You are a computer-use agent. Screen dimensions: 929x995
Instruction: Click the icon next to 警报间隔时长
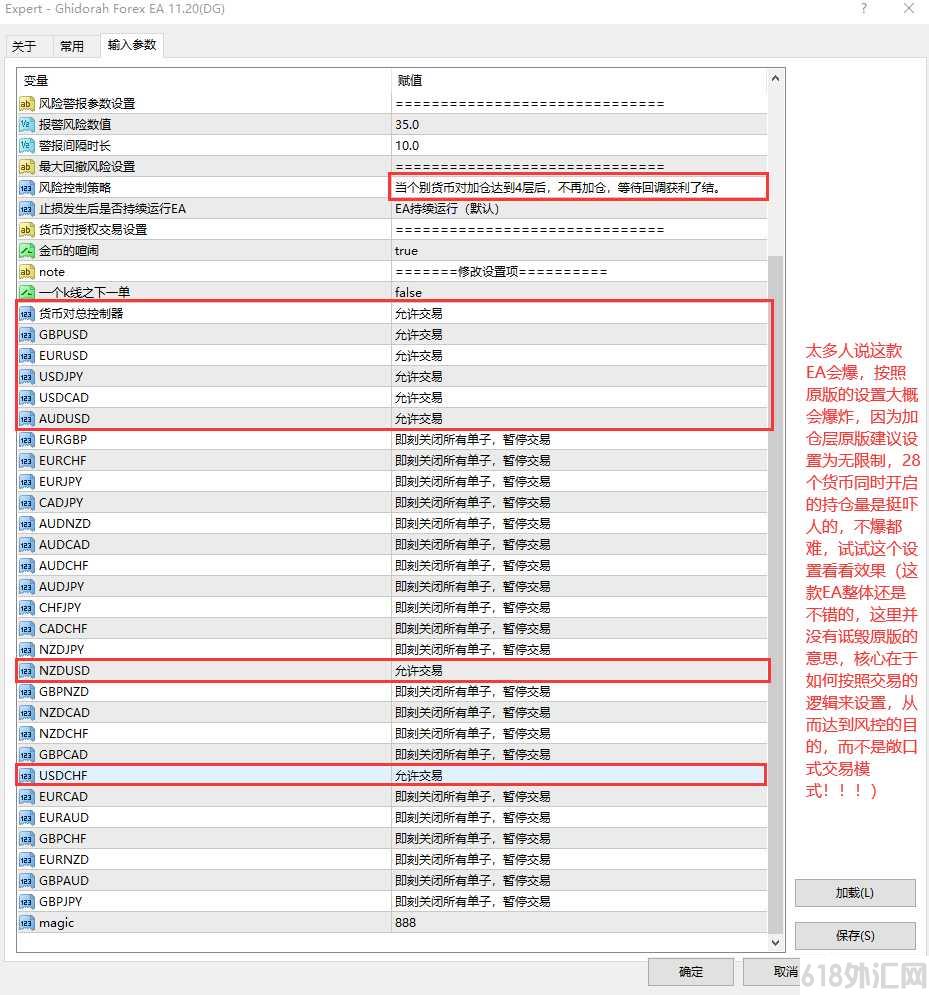(x=26, y=145)
